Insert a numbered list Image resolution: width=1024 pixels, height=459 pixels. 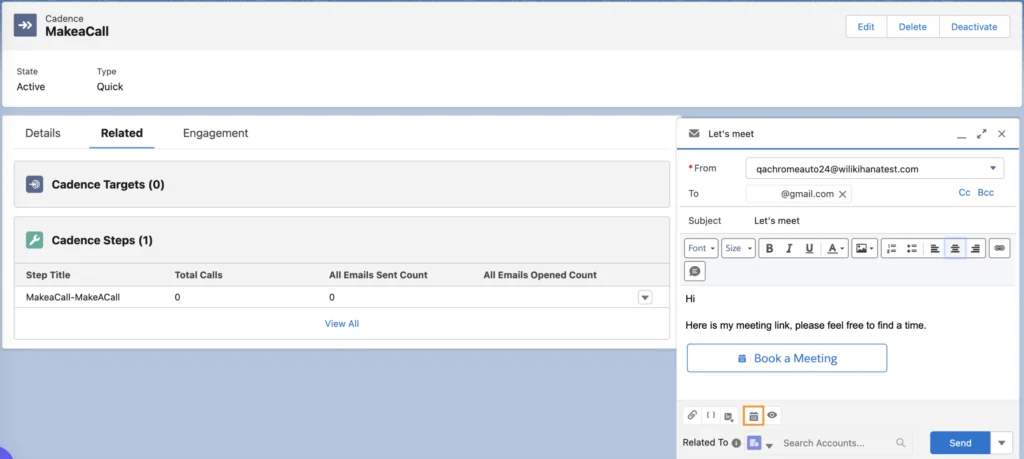coord(891,248)
